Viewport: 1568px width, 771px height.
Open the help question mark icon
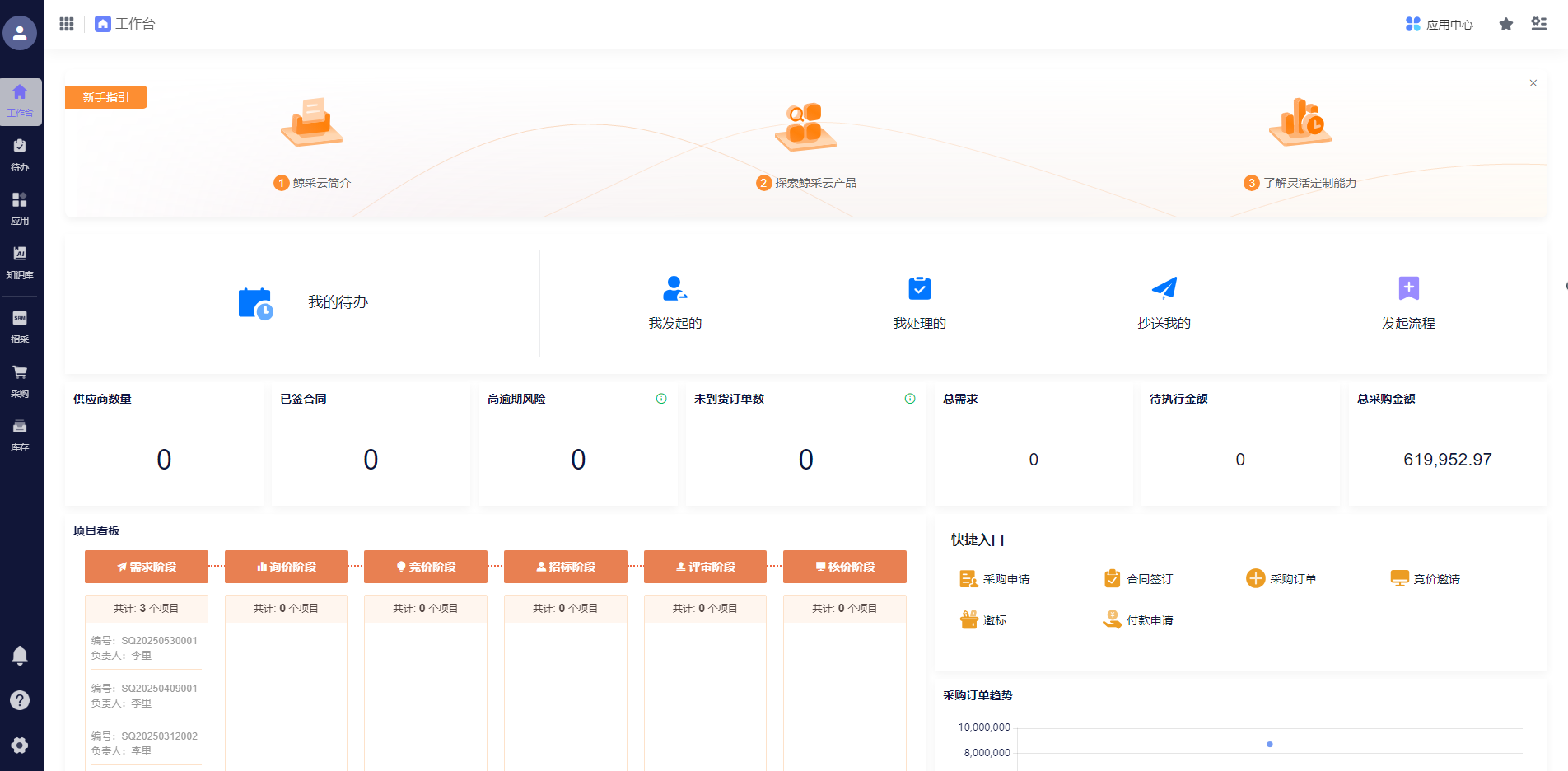pos(20,700)
